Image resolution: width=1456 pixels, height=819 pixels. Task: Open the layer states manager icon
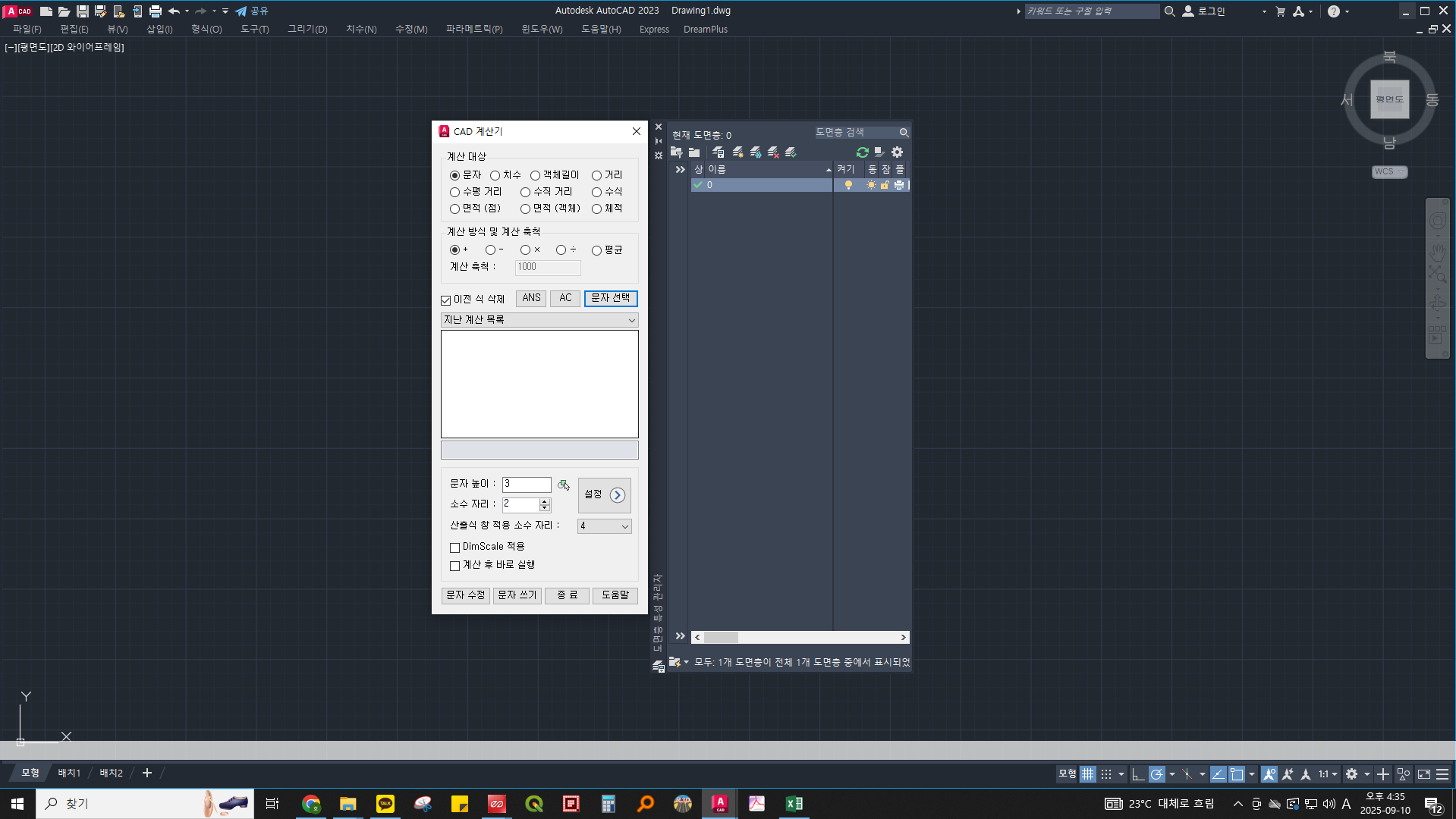coord(718,152)
